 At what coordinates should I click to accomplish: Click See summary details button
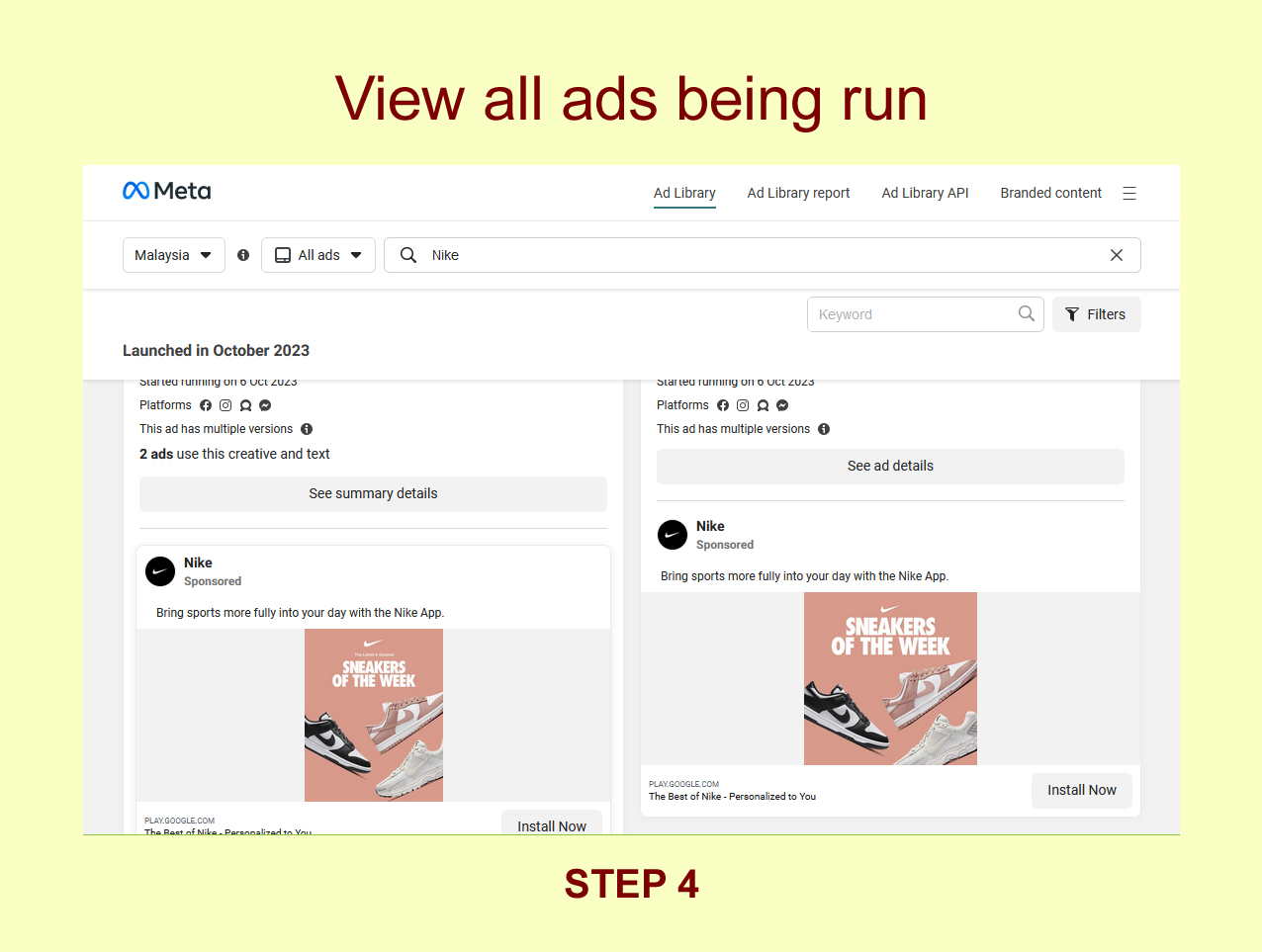(373, 493)
